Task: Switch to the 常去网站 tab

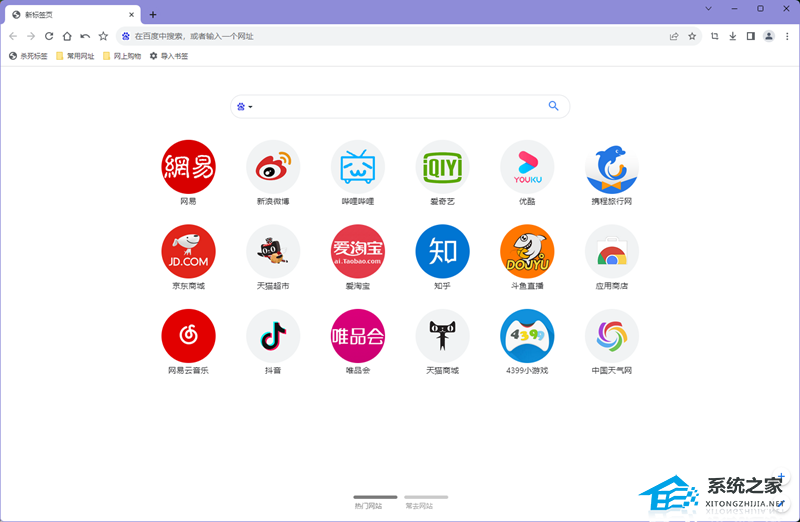Action: 426,502
